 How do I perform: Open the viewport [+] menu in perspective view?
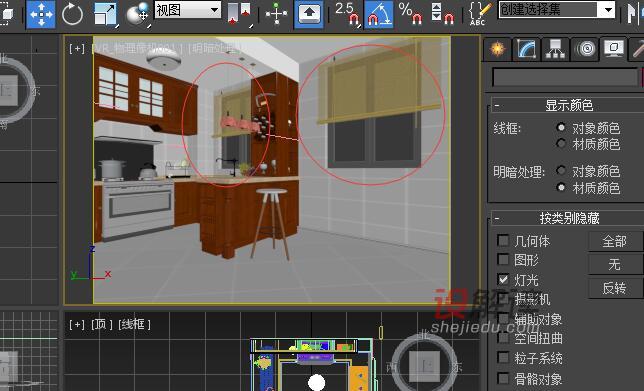pyautogui.click(x=77, y=48)
